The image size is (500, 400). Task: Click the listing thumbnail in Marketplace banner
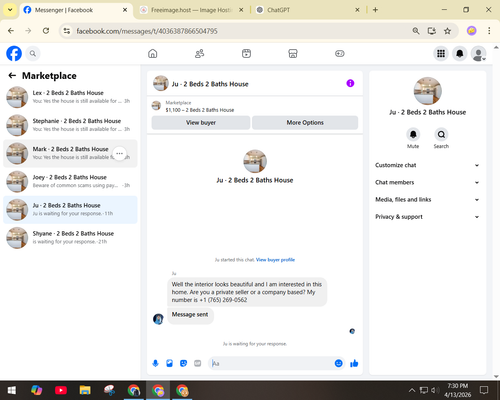pyautogui.click(x=156, y=106)
